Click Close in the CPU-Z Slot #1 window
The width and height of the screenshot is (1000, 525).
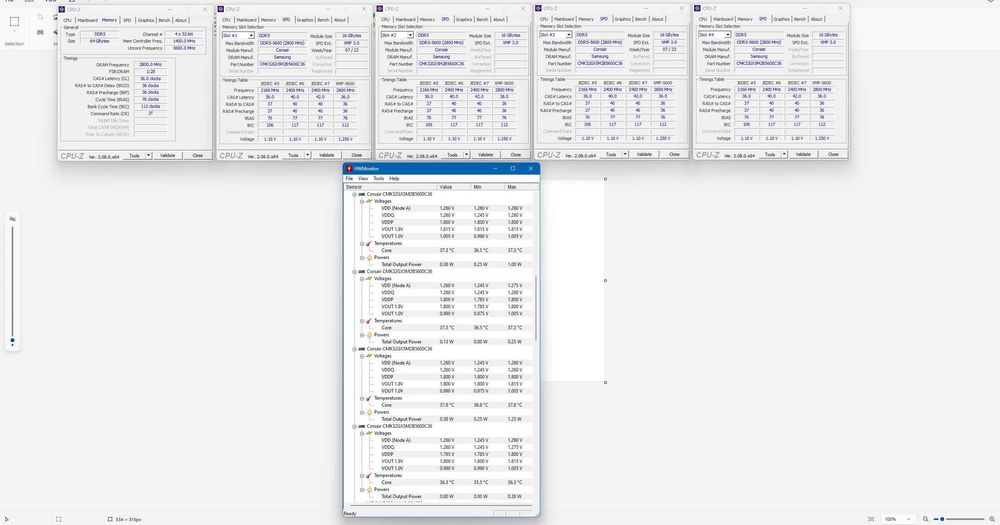[357, 155]
